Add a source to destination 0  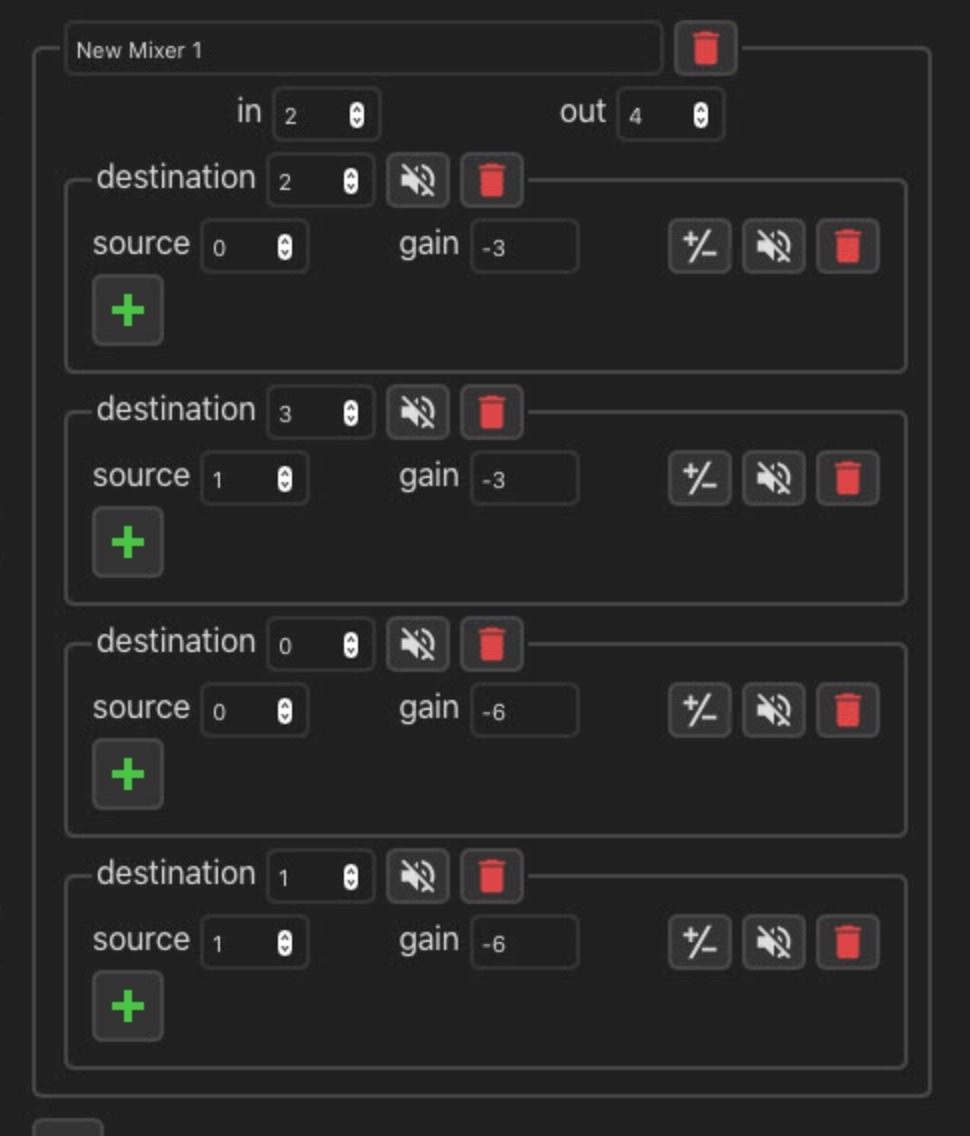127,774
